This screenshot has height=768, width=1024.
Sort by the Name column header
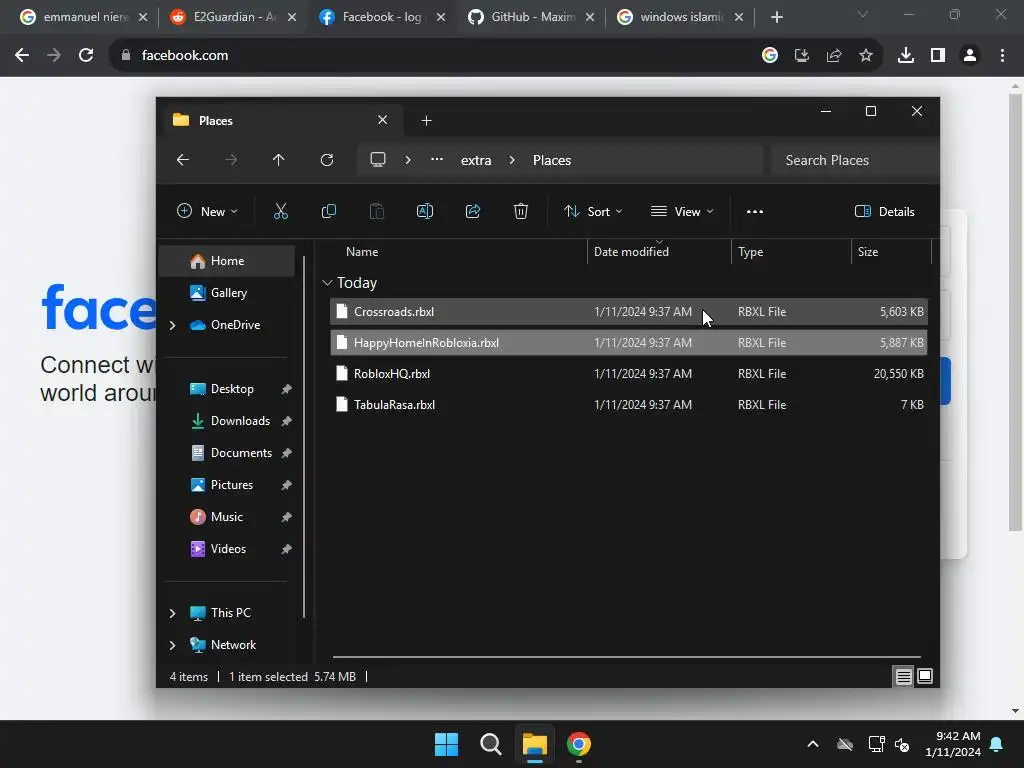[362, 252]
